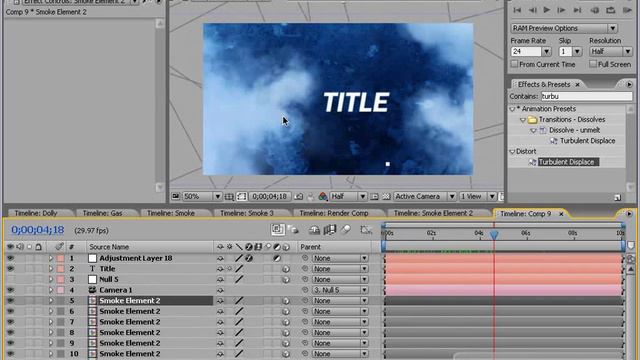Open Active Camera view dropdown
Viewport: 640px width, 360px height.
pos(424,197)
